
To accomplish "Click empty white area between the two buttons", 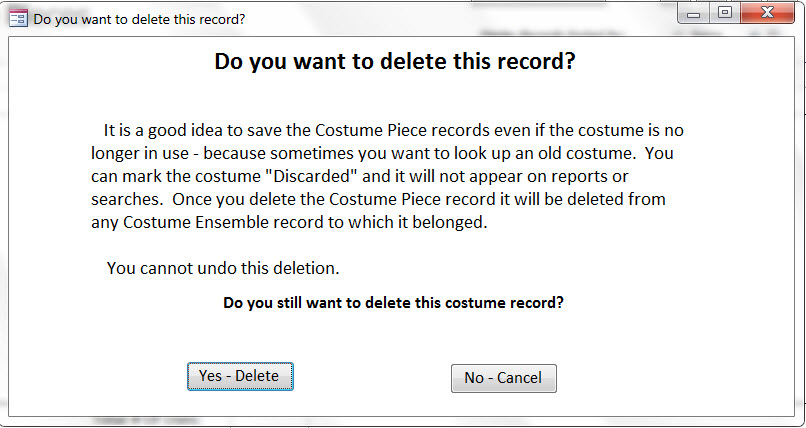I will click(372, 378).
